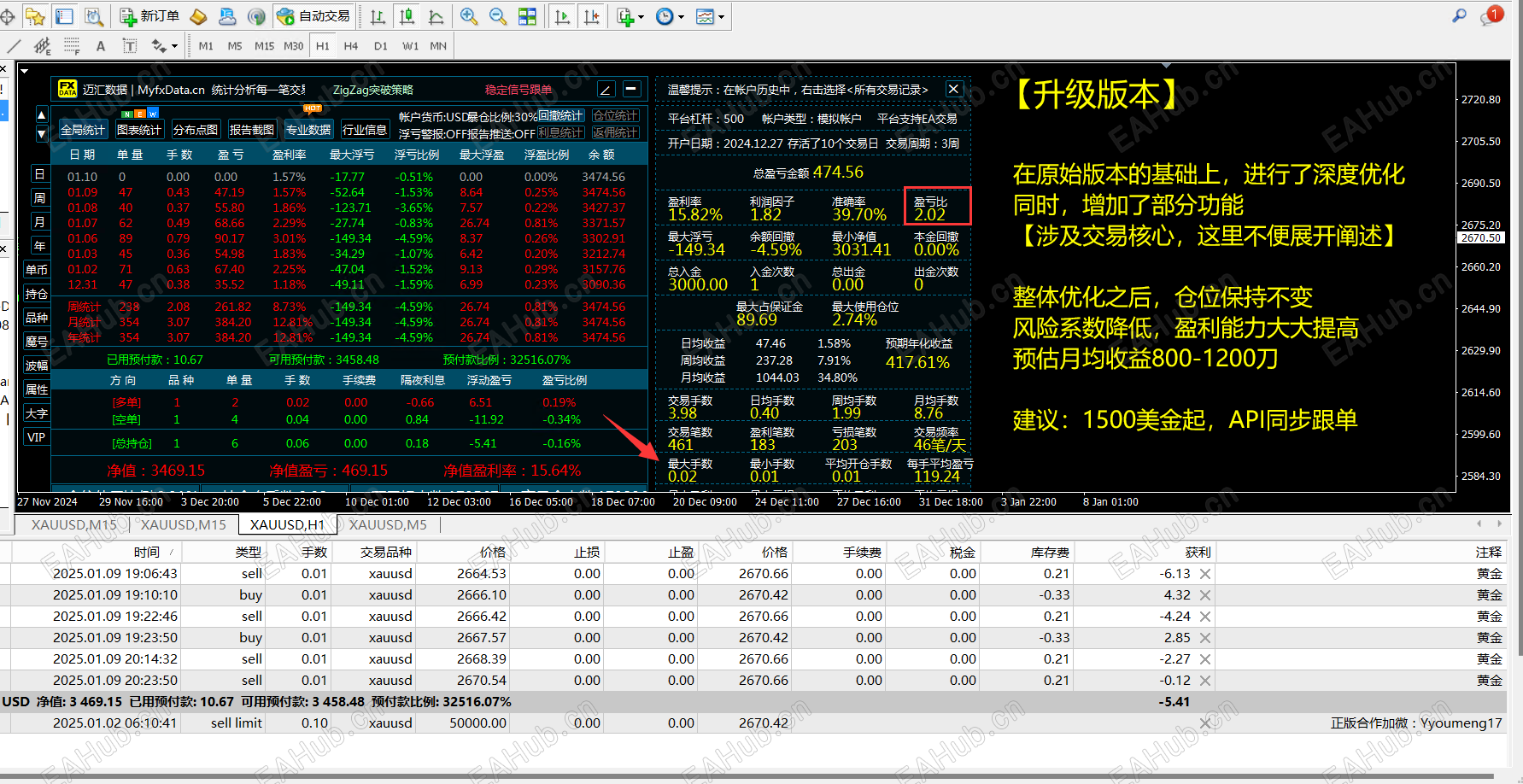Click the signals broadcast icon in toolbar
The width and height of the screenshot is (1523, 784).
pos(256,16)
